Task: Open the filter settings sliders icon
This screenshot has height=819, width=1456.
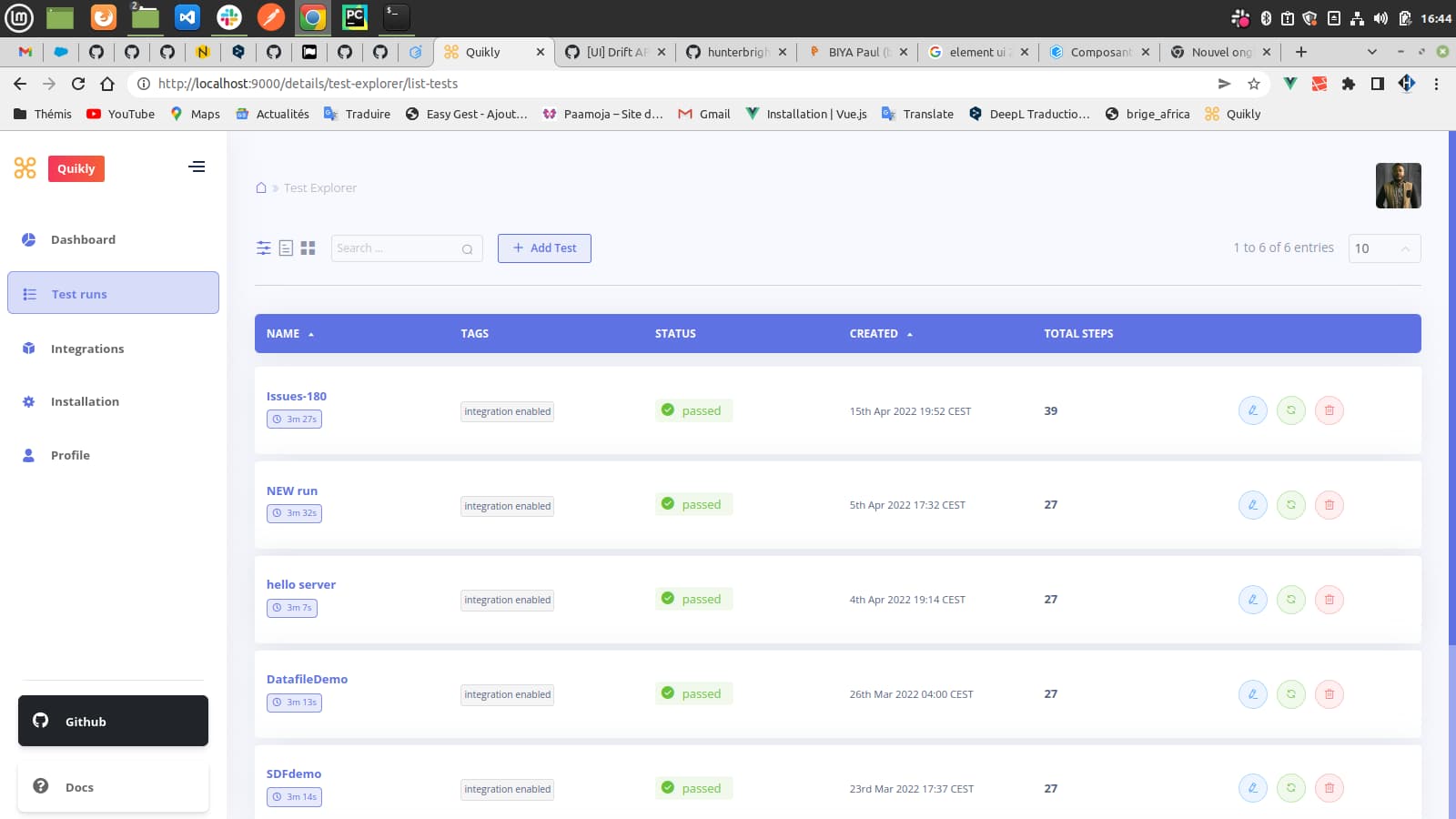Action: 263,248
